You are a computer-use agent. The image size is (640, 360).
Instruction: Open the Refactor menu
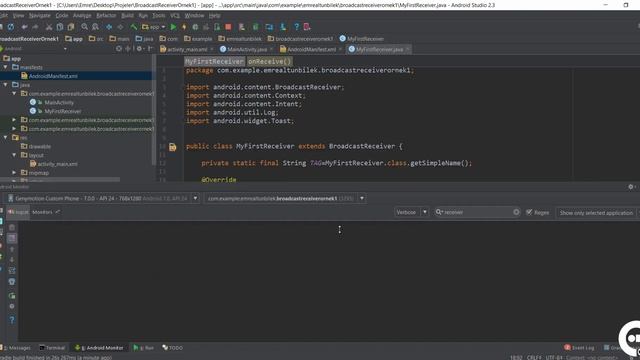click(106, 16)
